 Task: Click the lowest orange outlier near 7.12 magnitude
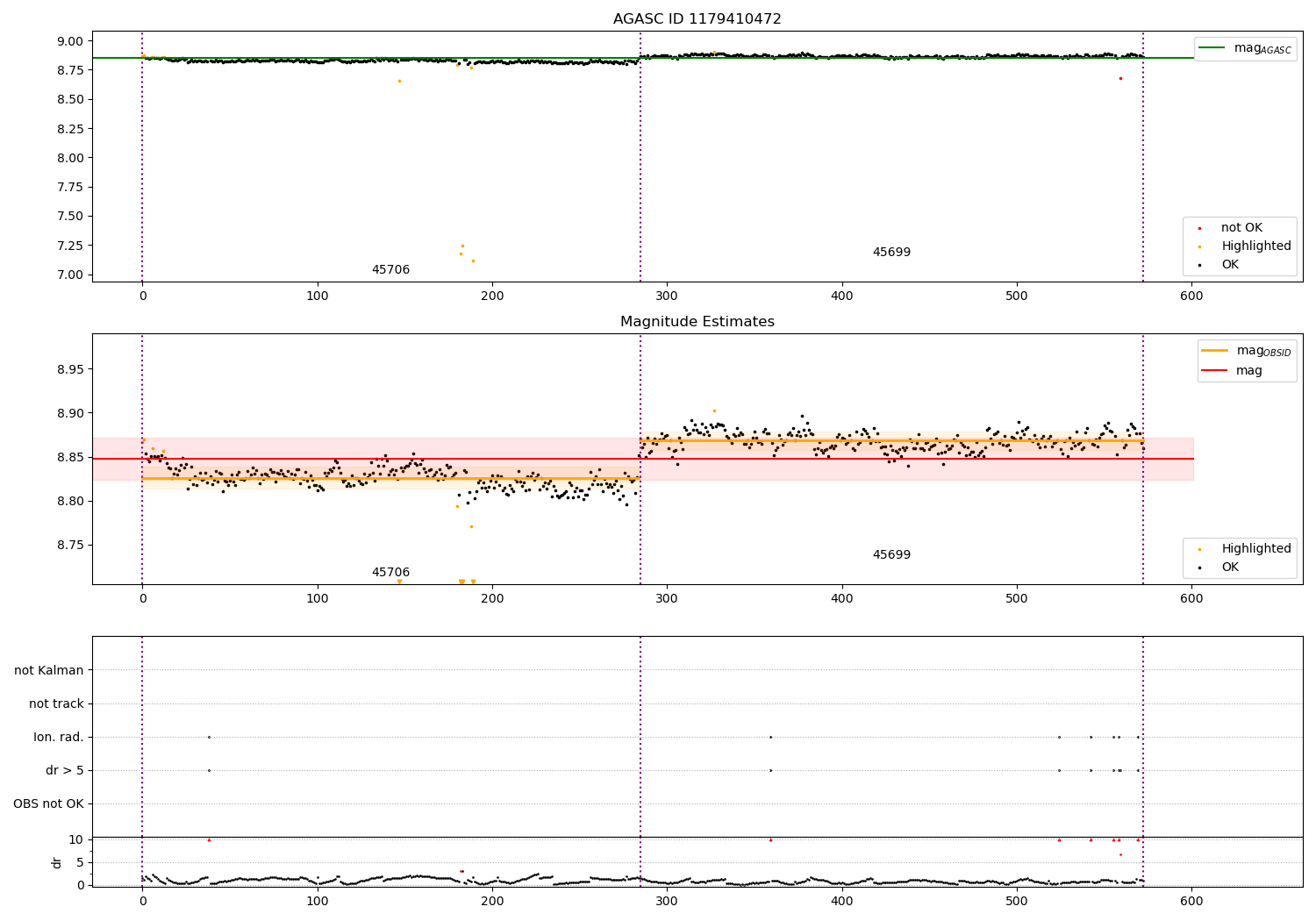click(473, 261)
